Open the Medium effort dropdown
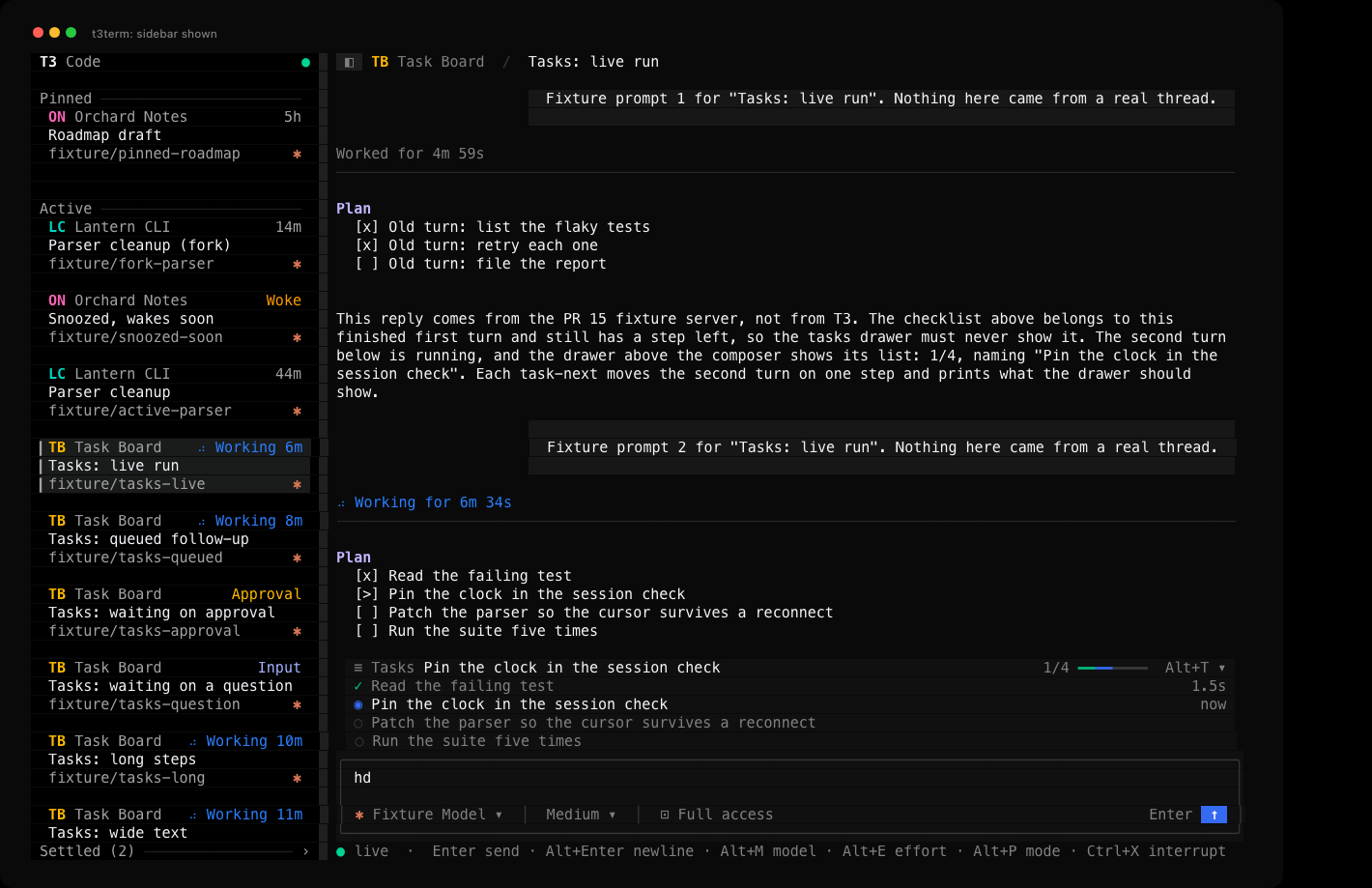The height and width of the screenshot is (888, 1372). [x=581, y=815]
